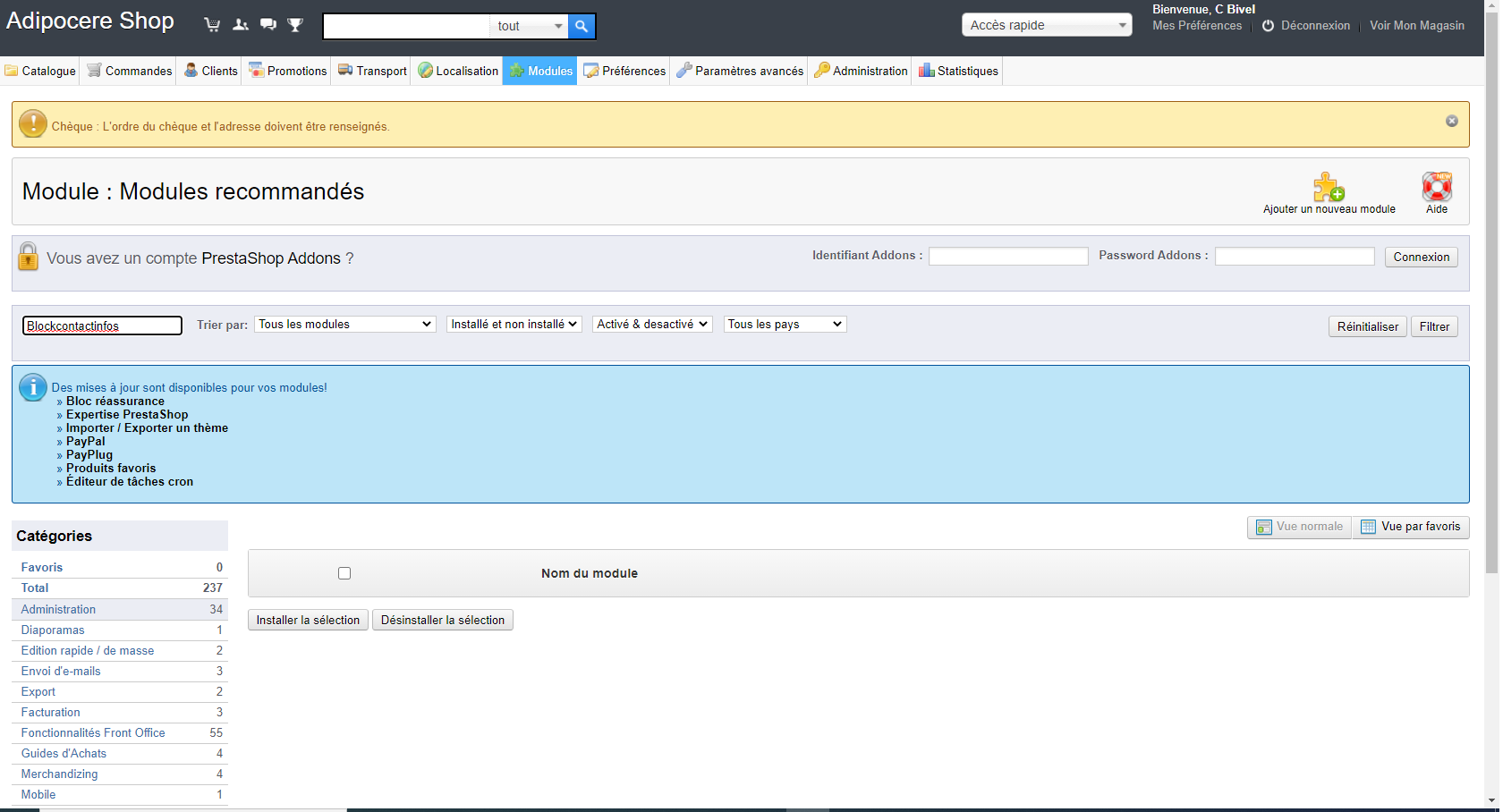The width and height of the screenshot is (1503, 812).
Task: Open the Accès rapide dropdown
Action: click(1047, 25)
